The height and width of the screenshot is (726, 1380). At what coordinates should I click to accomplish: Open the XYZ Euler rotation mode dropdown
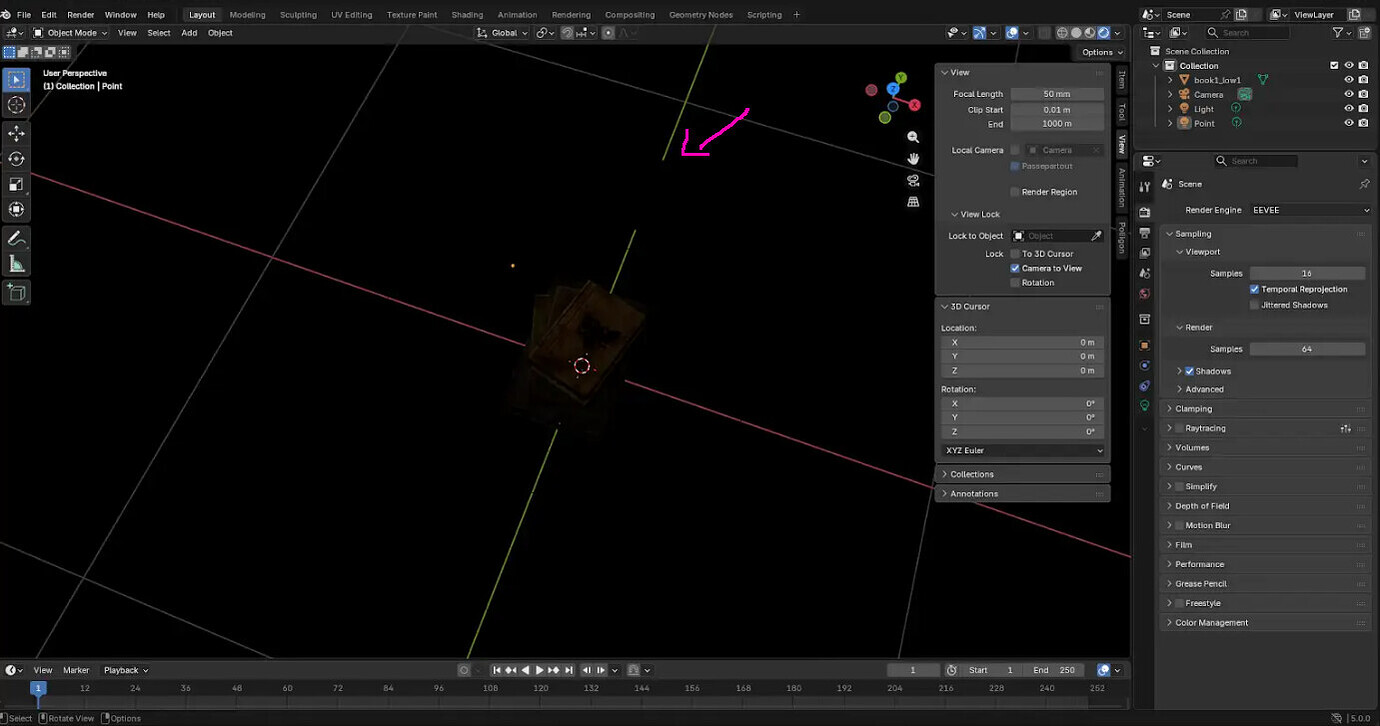coord(1023,450)
